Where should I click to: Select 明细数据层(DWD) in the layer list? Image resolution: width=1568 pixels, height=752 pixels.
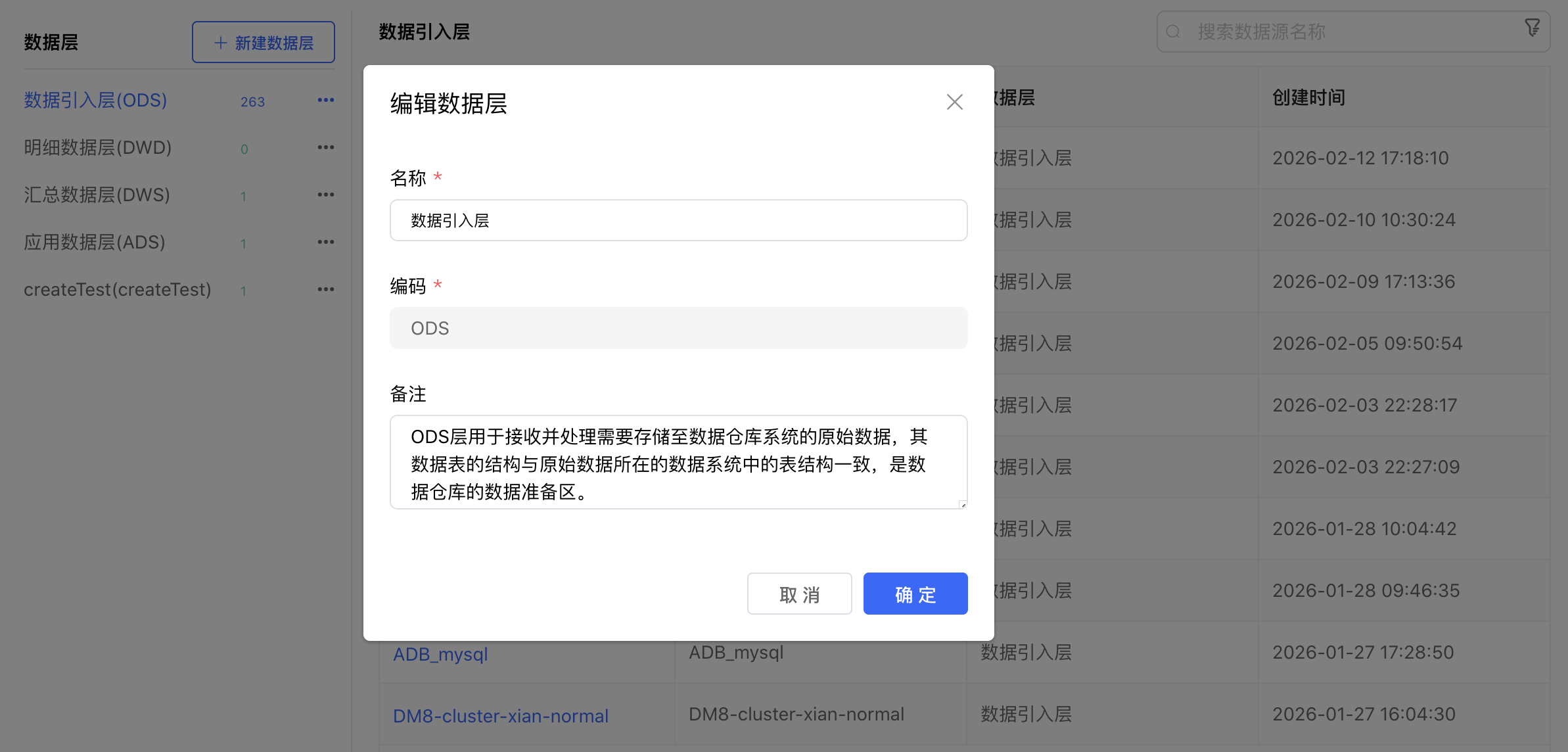pos(98,147)
